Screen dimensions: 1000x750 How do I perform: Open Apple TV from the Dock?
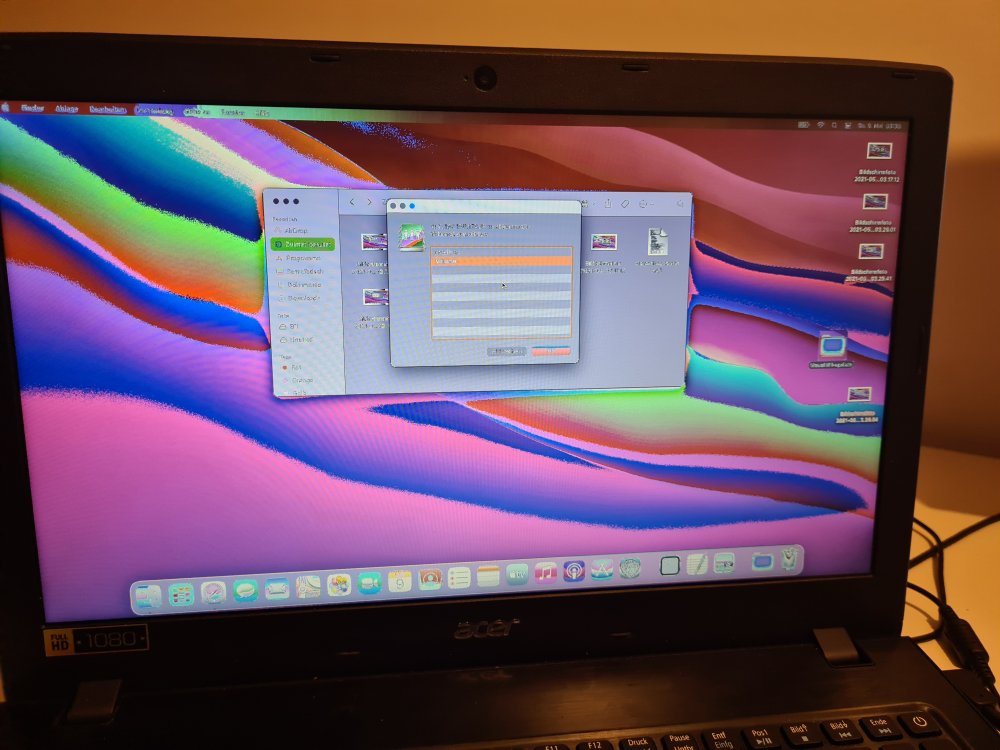pos(517,574)
